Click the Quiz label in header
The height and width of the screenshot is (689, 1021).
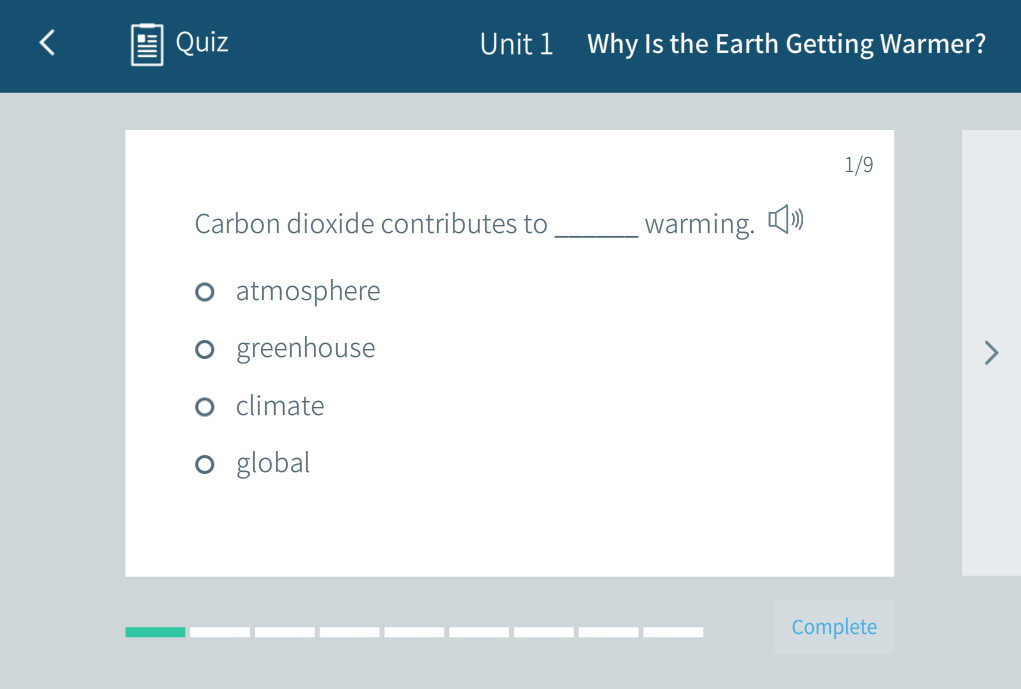coord(202,42)
